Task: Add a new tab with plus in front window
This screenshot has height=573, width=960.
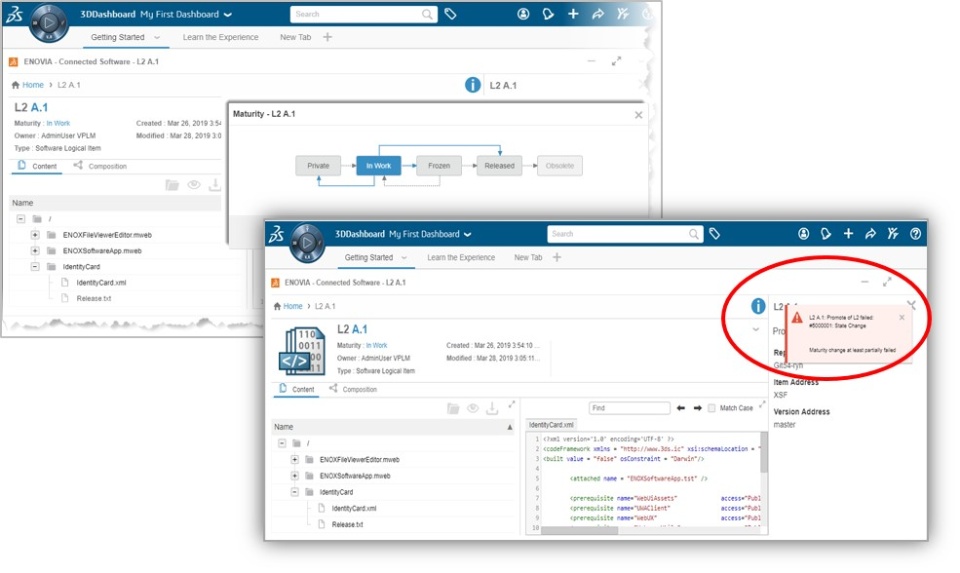Action: pos(557,258)
